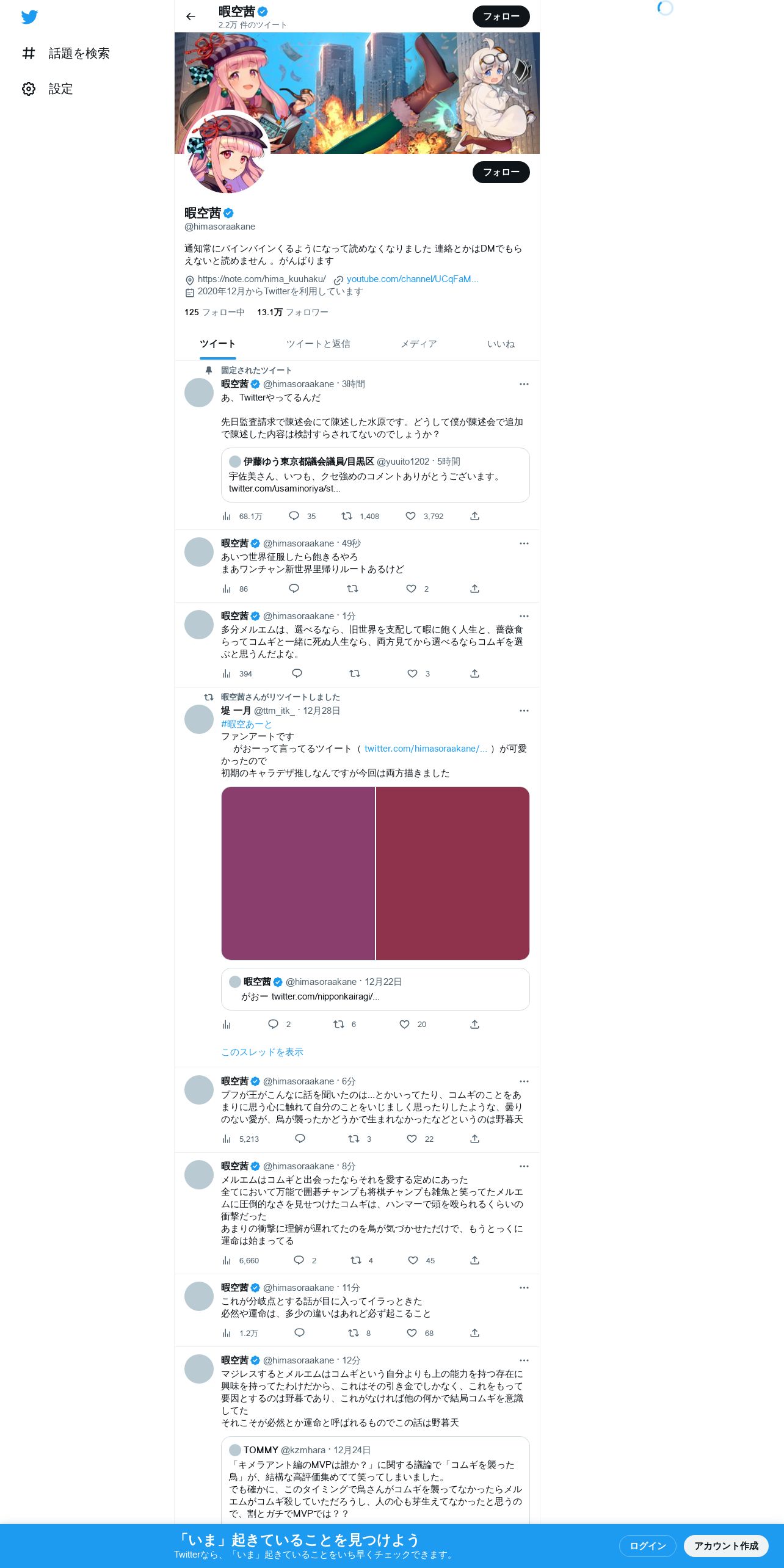Follow 暇空茜 with profile フォロー button
This screenshot has height=1568, width=784.
(x=501, y=172)
